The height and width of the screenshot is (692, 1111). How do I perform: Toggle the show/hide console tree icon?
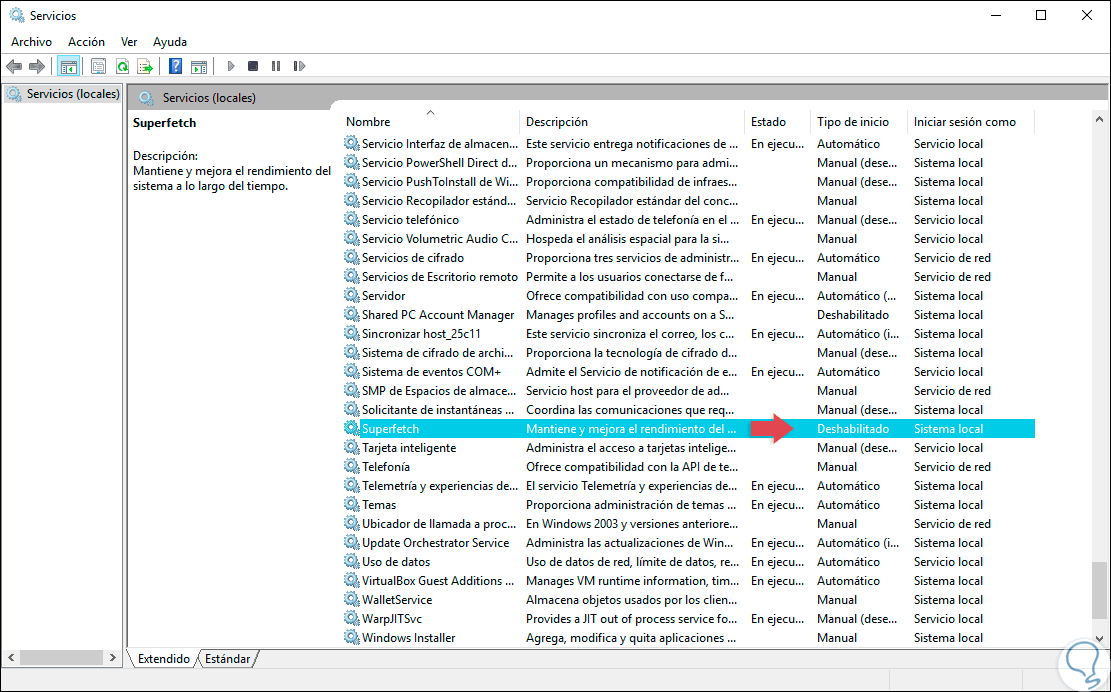(69, 67)
